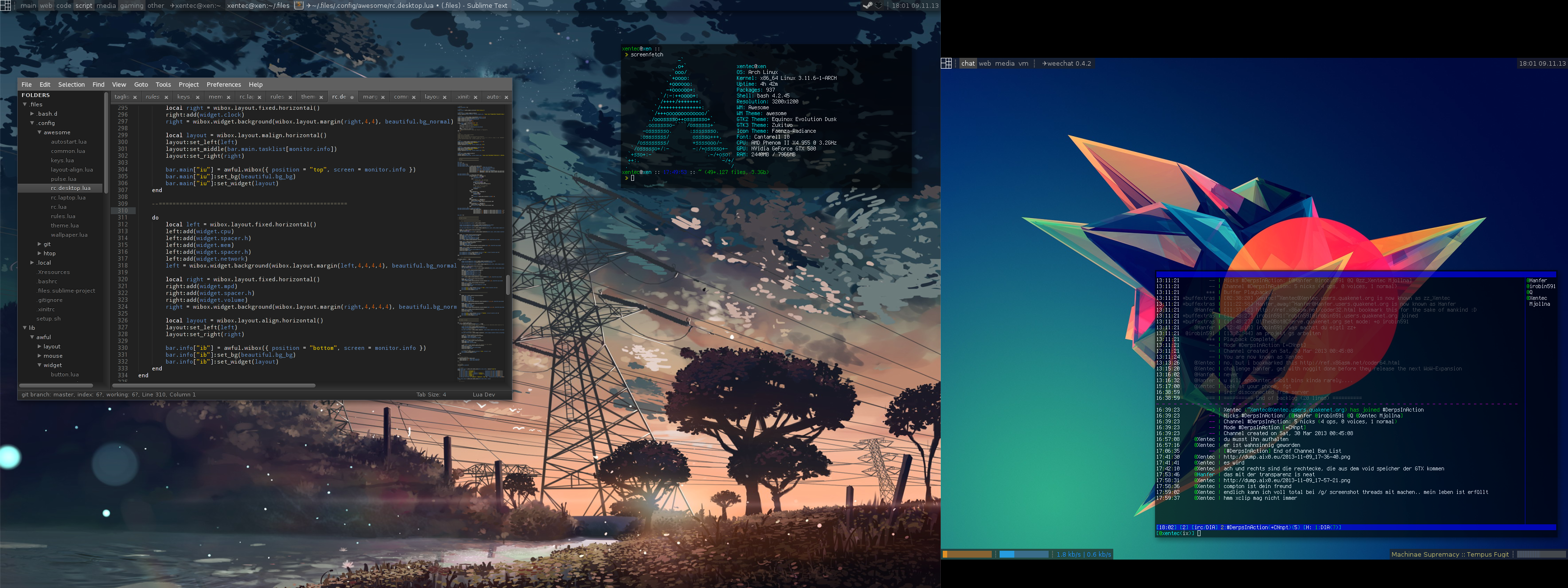Image resolution: width=1568 pixels, height=588 pixels.
Task: Close the keys tab in Sublime Text
Action: click(x=197, y=98)
